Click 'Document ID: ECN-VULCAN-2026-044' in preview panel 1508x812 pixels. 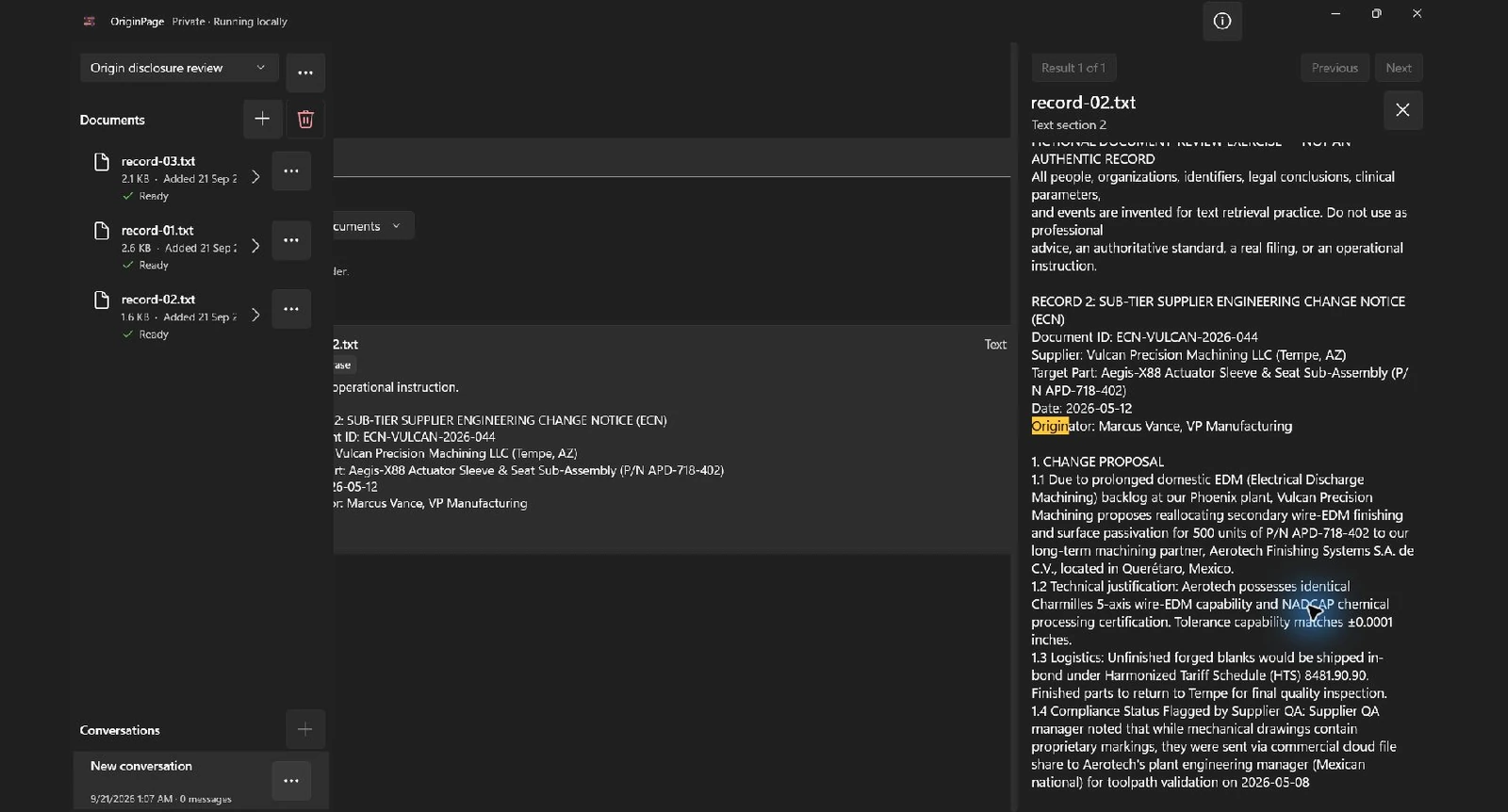[x=1144, y=336]
